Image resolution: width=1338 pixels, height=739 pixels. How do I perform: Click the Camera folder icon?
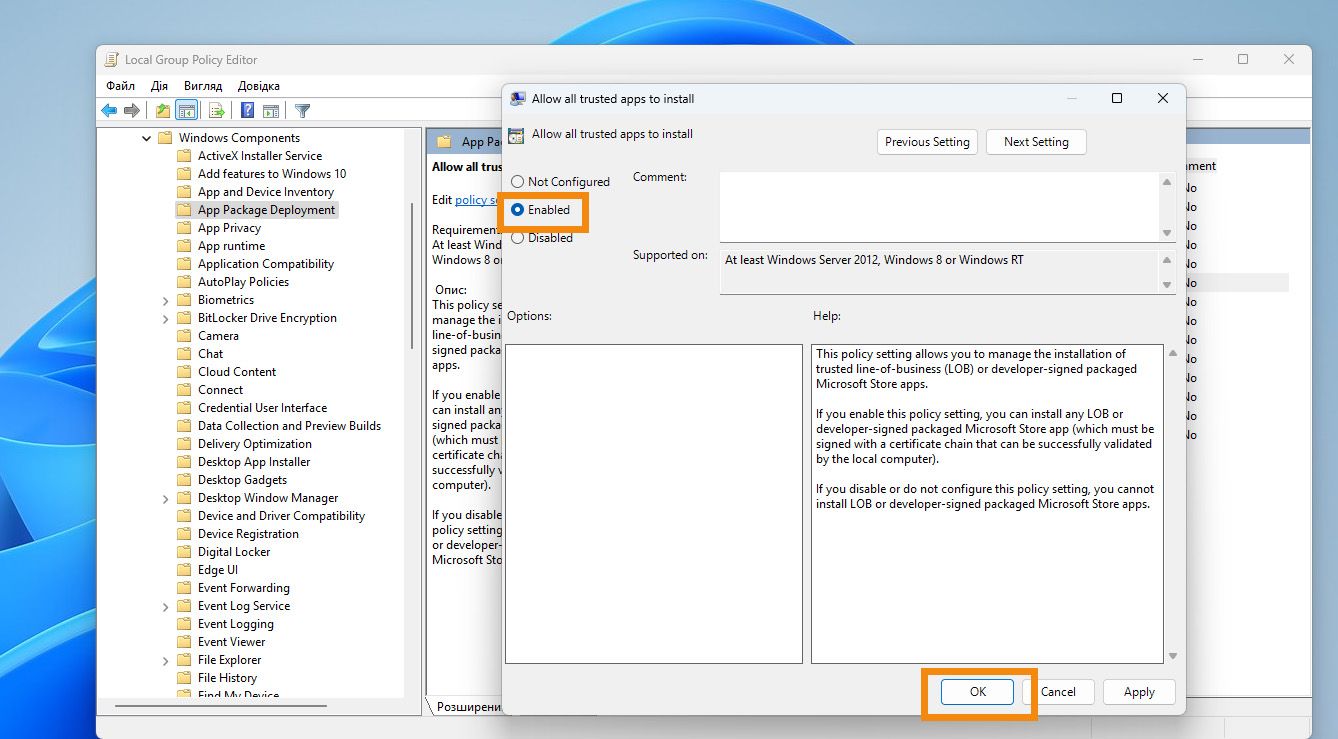point(184,336)
